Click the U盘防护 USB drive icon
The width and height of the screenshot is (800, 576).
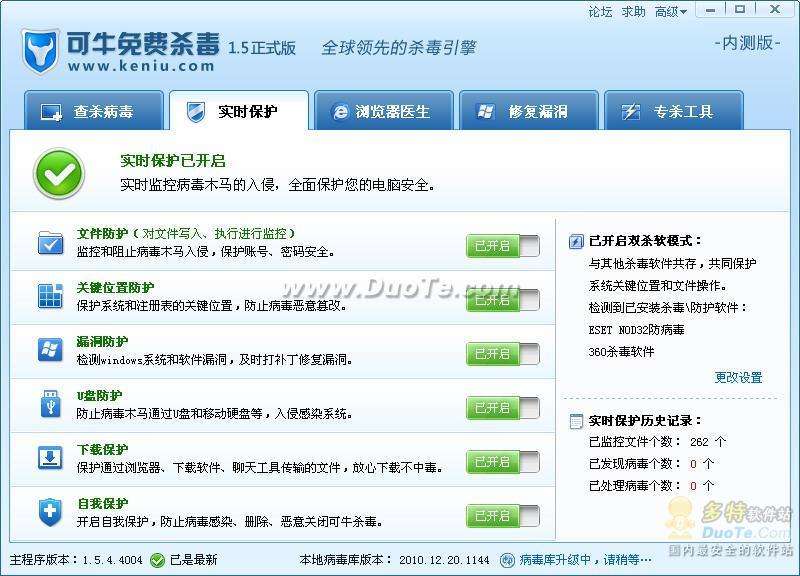click(x=50, y=404)
